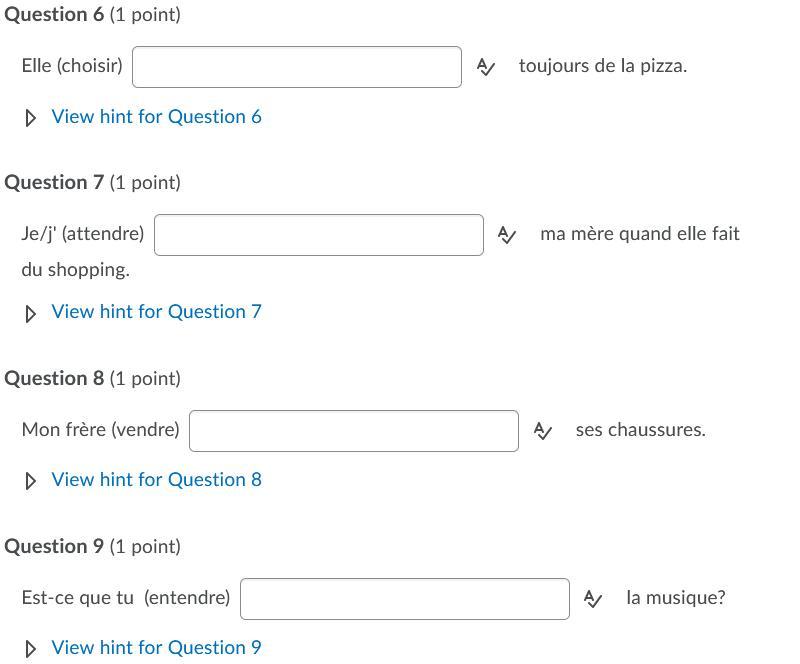
Task: Select the "Question 8 (1 point)" heading
Action: pos(93,379)
